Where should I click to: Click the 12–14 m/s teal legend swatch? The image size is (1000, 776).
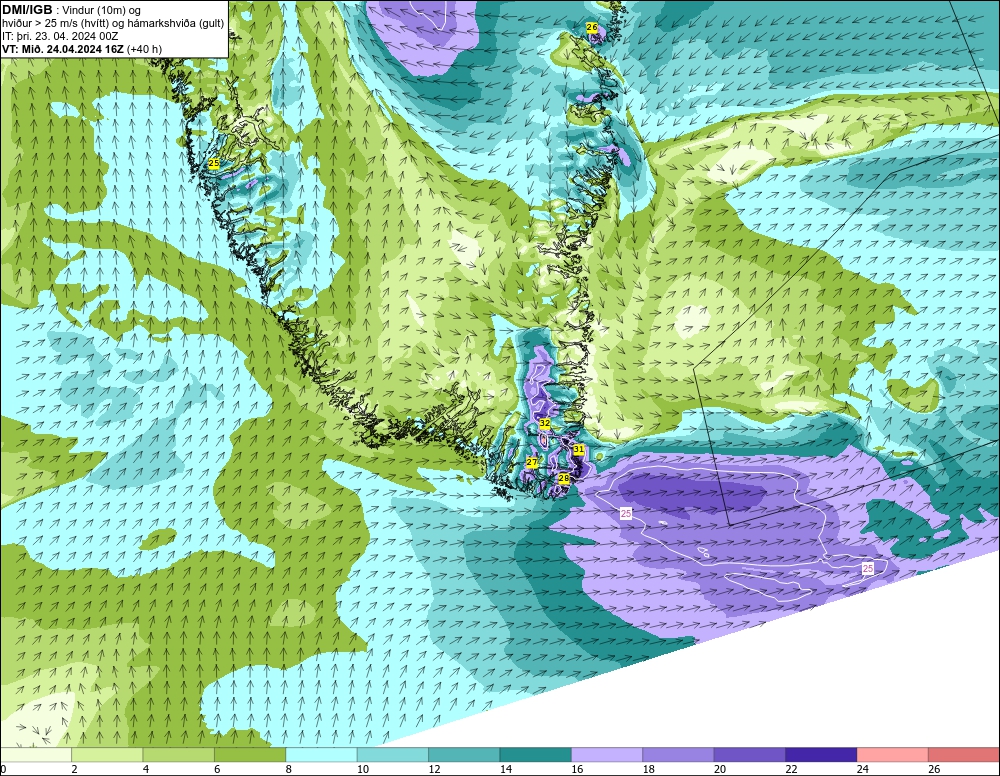pos(464,755)
